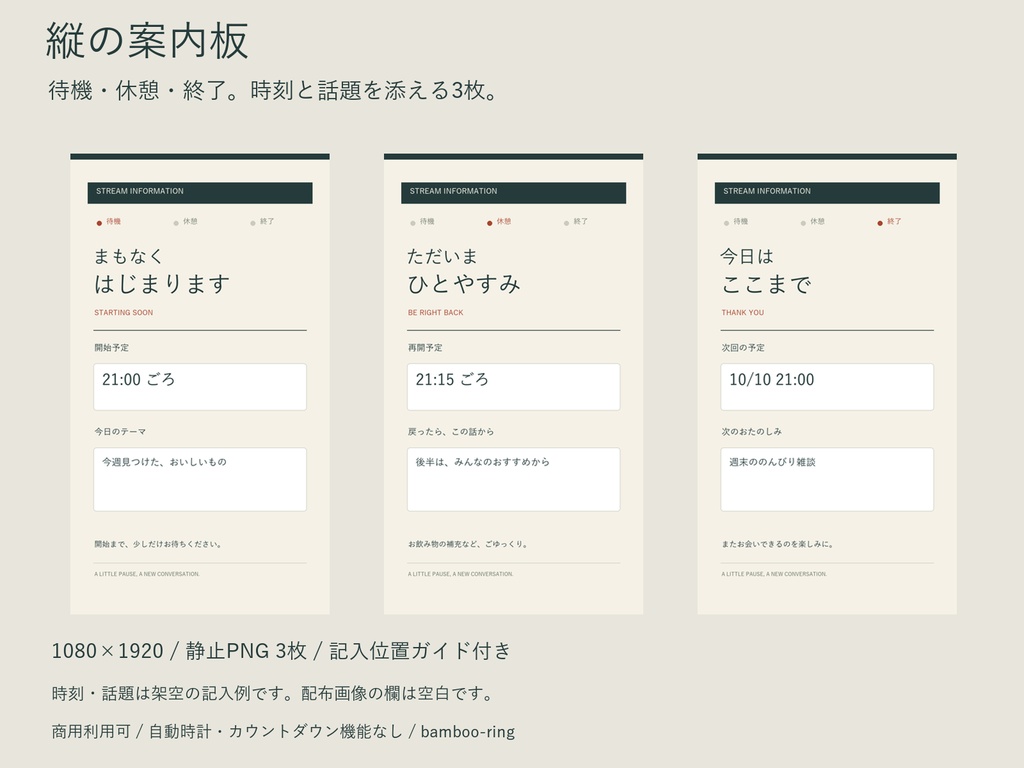The width and height of the screenshot is (1024, 768).
Task: Click the STREAM INFORMATION header of third card
Action: pyautogui.click(x=827, y=193)
